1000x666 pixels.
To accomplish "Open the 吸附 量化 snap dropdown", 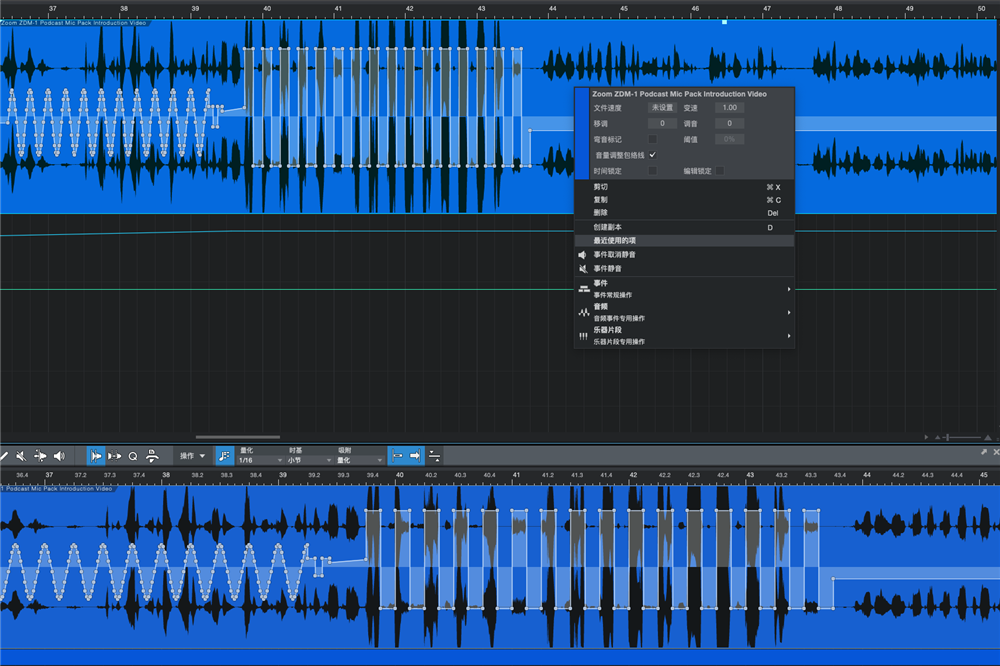I will pyautogui.click(x=359, y=460).
